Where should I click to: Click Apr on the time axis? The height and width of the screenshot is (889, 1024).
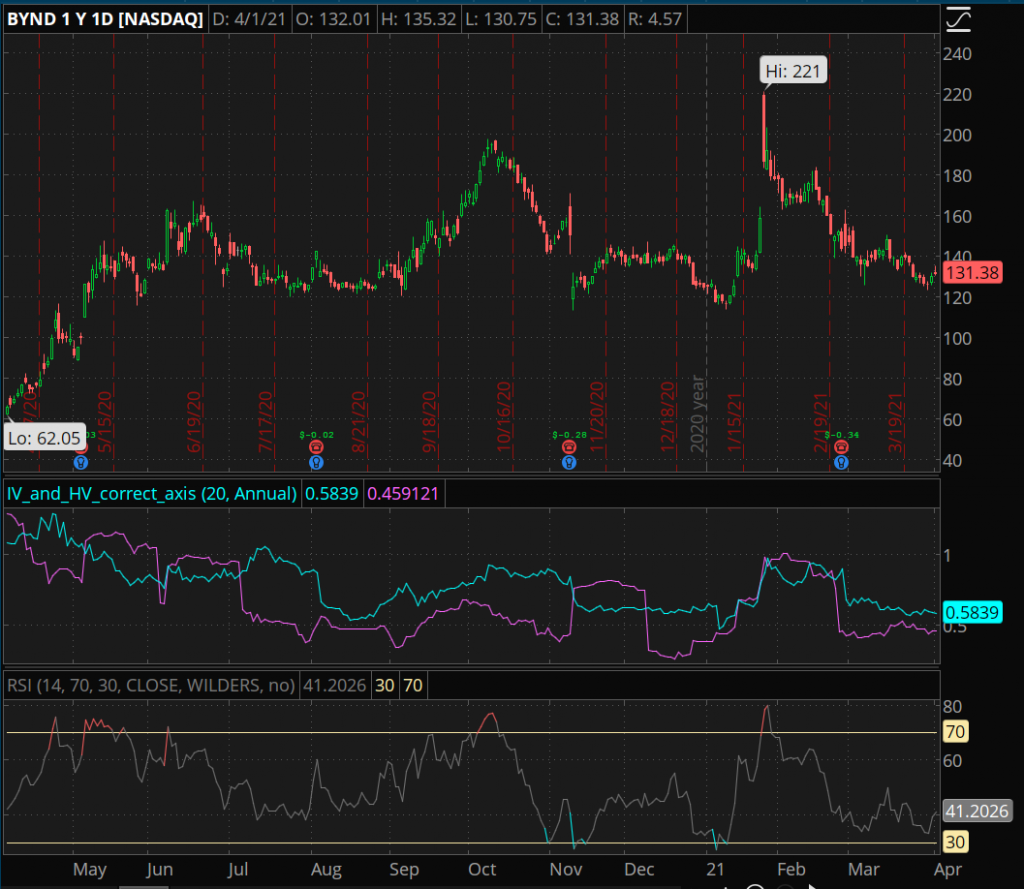tap(948, 869)
